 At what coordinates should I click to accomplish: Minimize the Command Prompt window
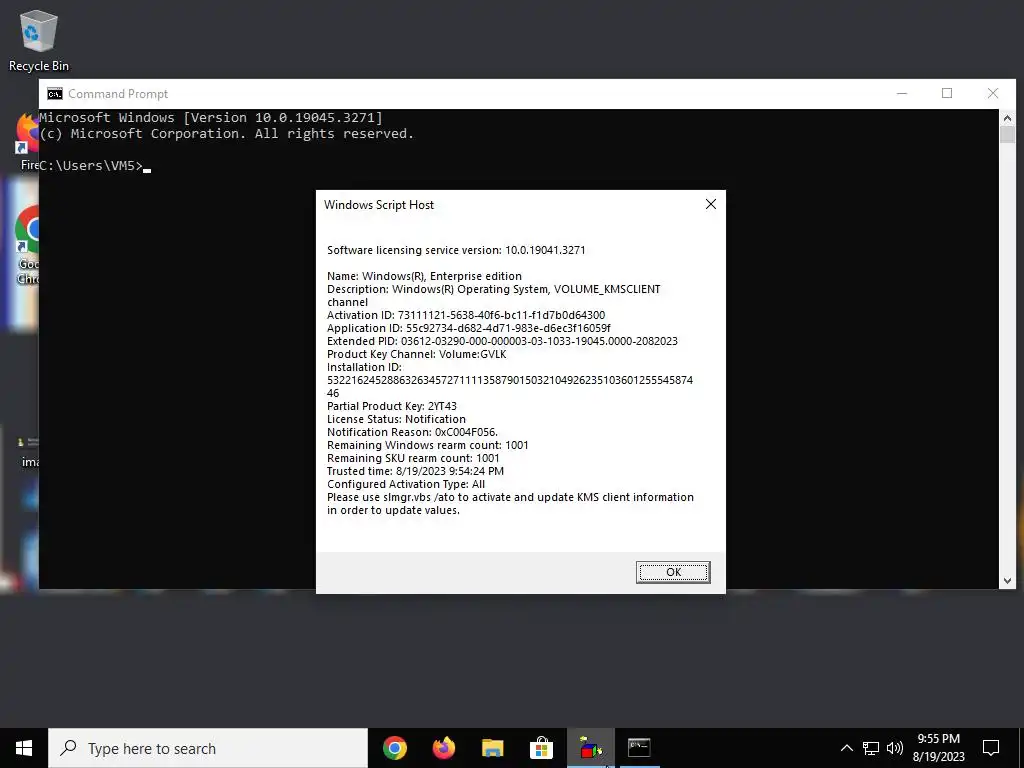click(x=902, y=93)
